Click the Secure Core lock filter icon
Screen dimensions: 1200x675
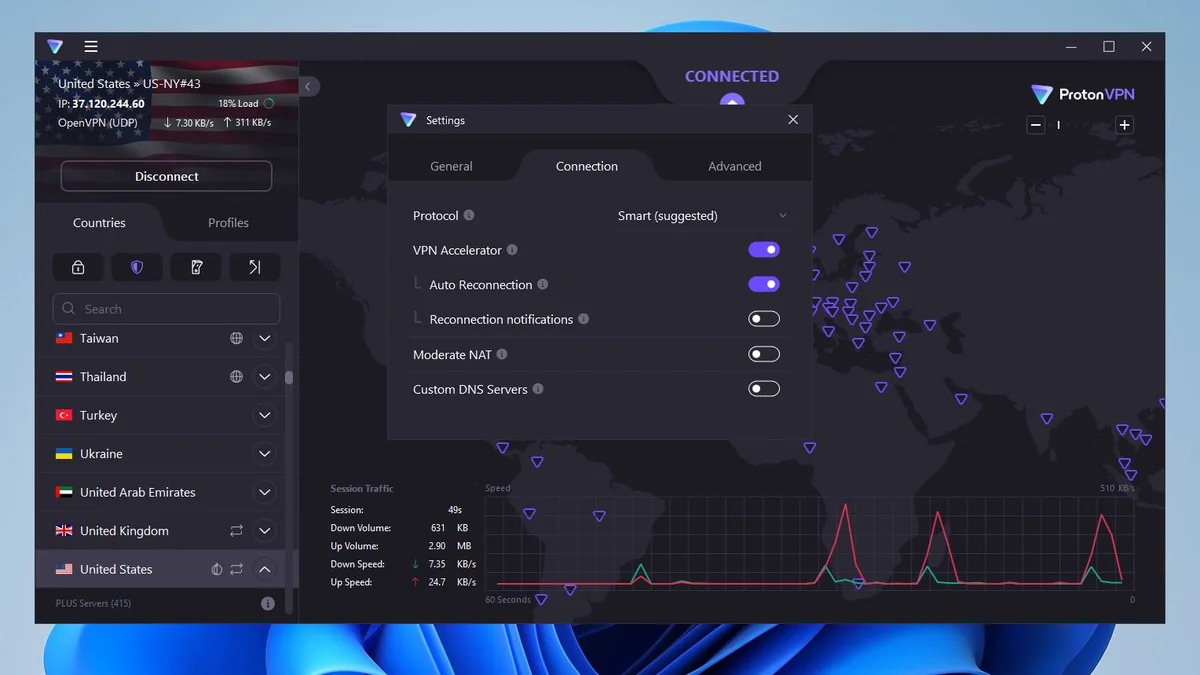tap(78, 267)
